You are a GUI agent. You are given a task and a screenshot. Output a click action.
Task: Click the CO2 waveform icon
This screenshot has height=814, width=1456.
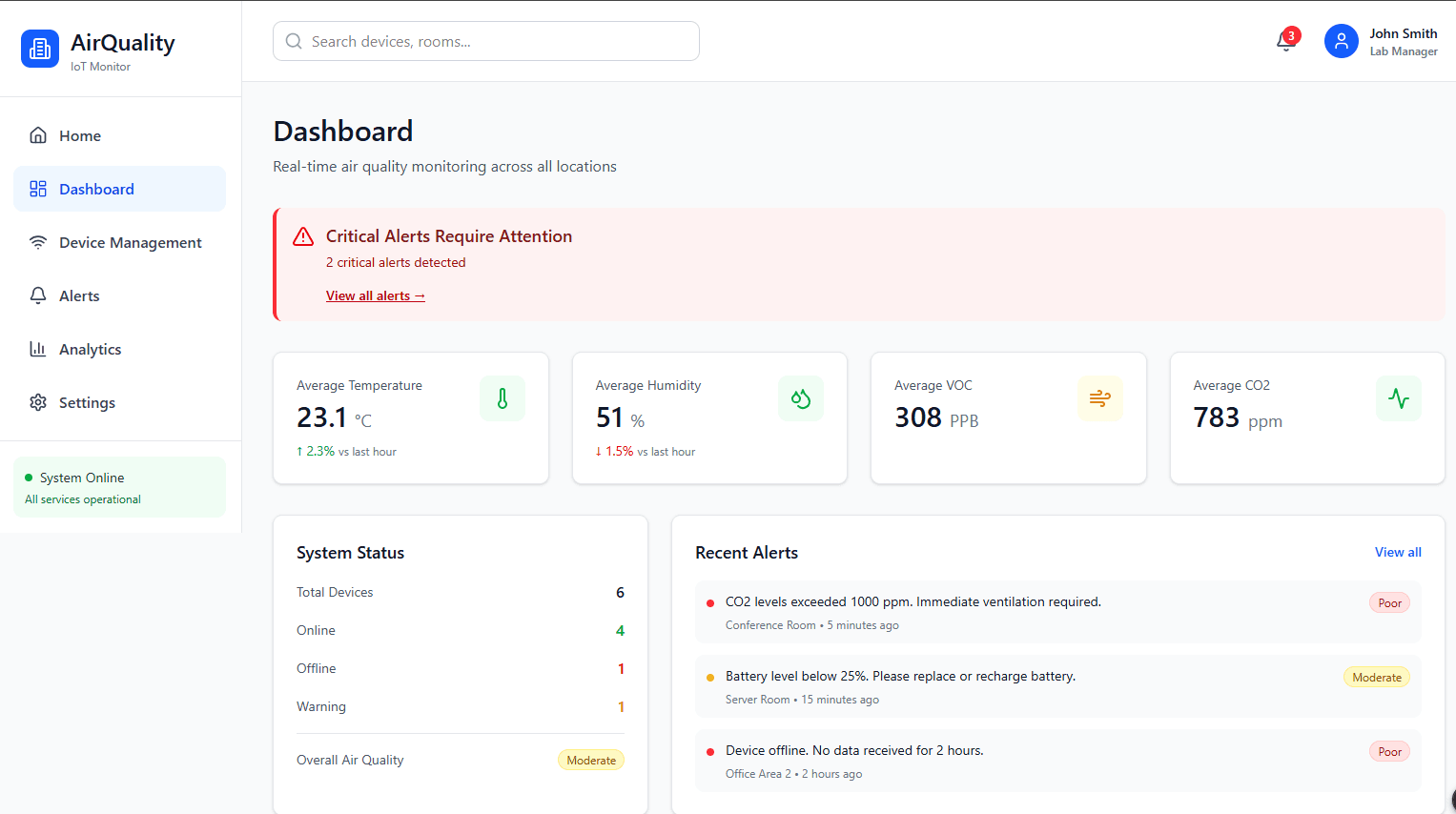pyautogui.click(x=1398, y=397)
